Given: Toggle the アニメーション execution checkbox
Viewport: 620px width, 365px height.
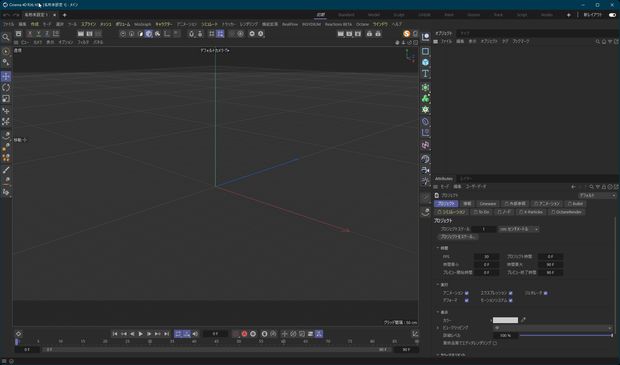Looking at the screenshot, I should coord(467,293).
